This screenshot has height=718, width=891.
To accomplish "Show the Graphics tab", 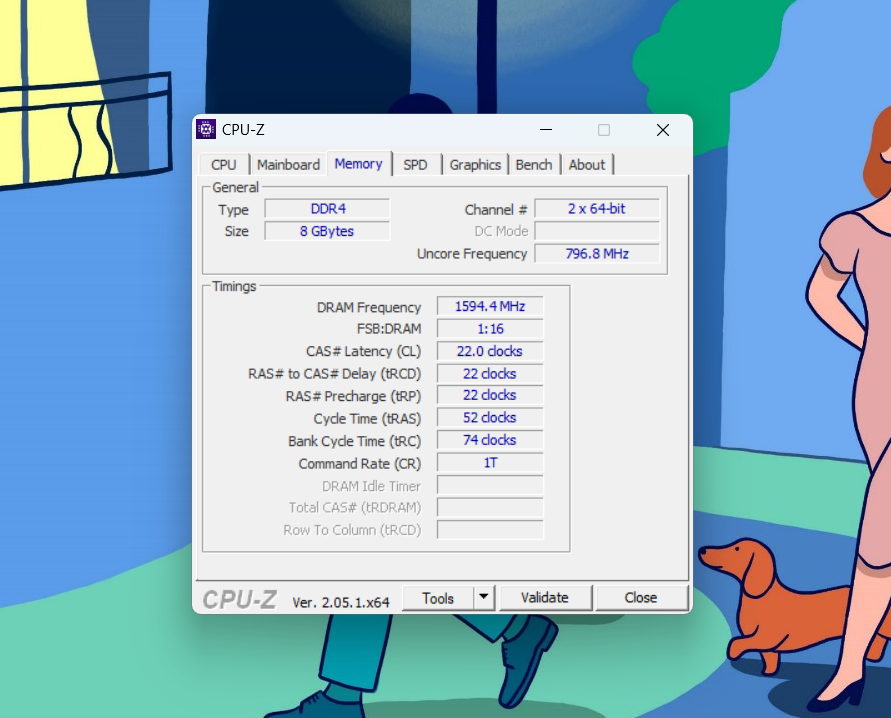I will pos(475,165).
